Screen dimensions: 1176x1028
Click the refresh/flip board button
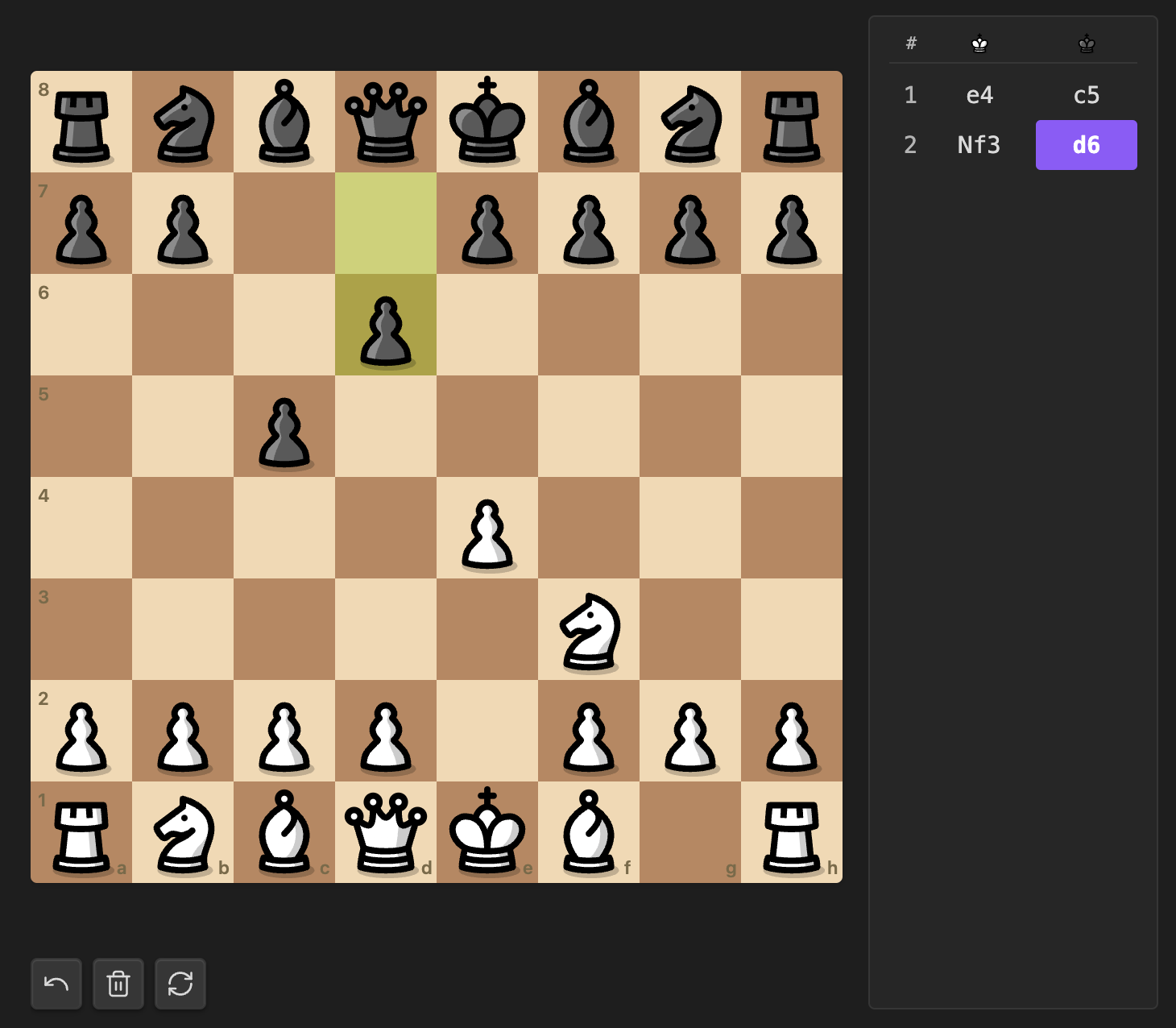click(180, 984)
